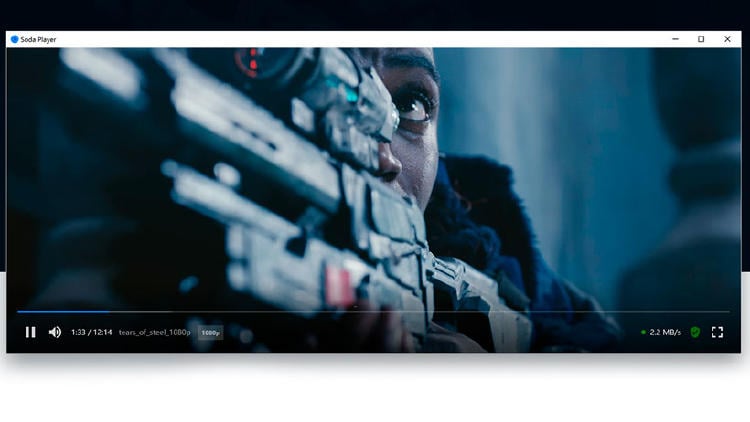Jump near the end of the seek bar

720,312
